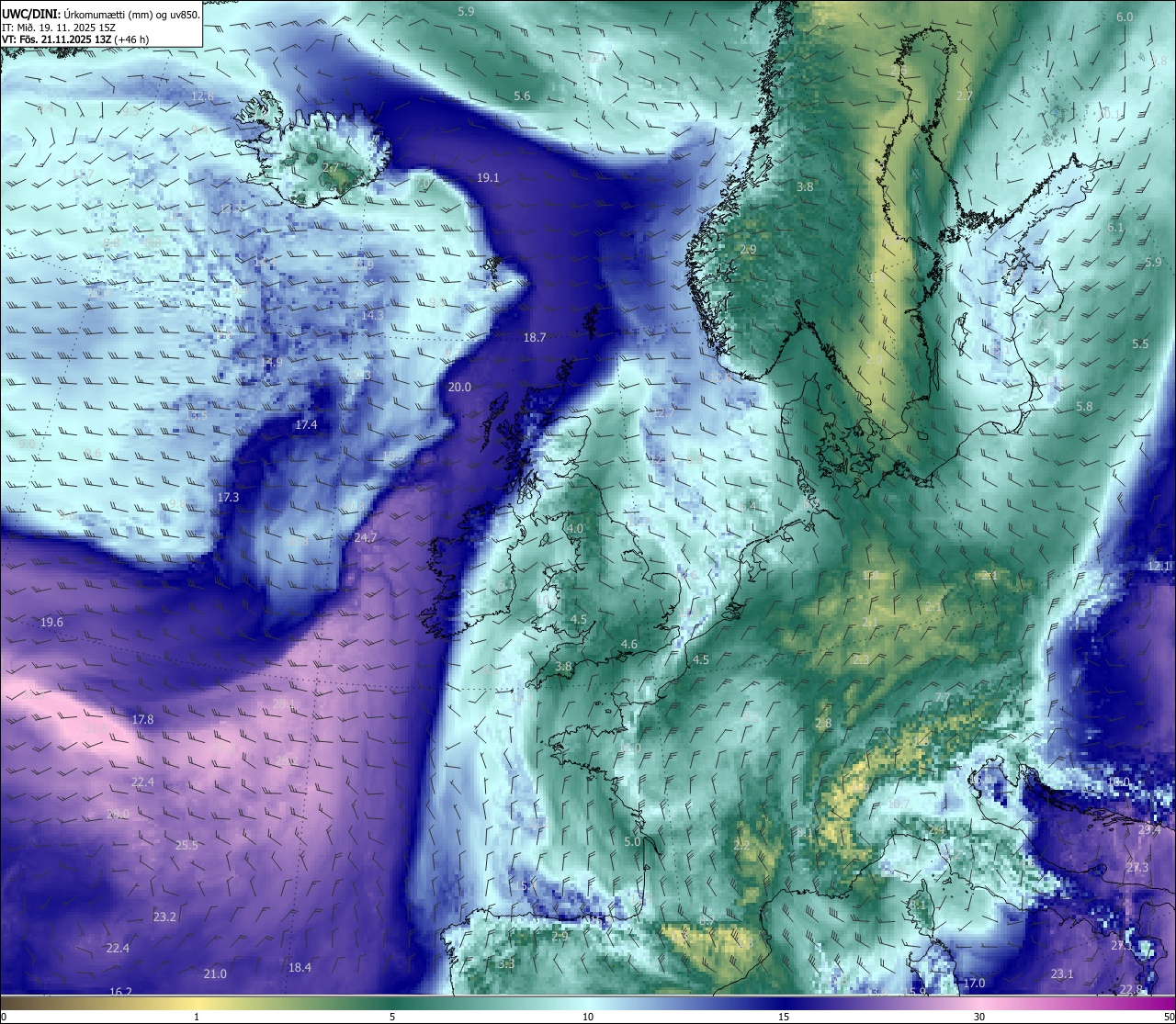Click the 27.3 value label

[1137, 868]
